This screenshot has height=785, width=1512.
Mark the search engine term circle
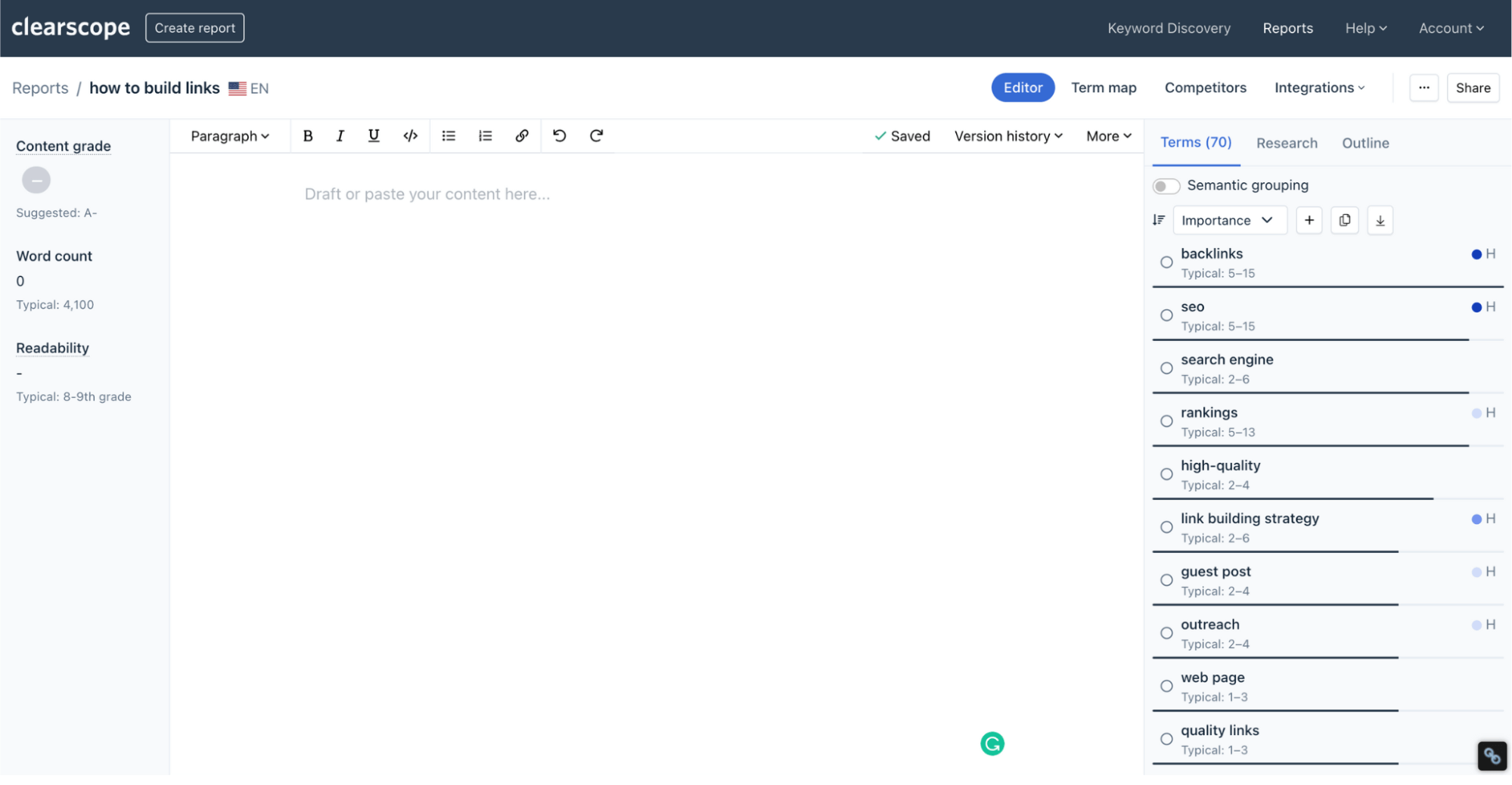[1166, 368]
